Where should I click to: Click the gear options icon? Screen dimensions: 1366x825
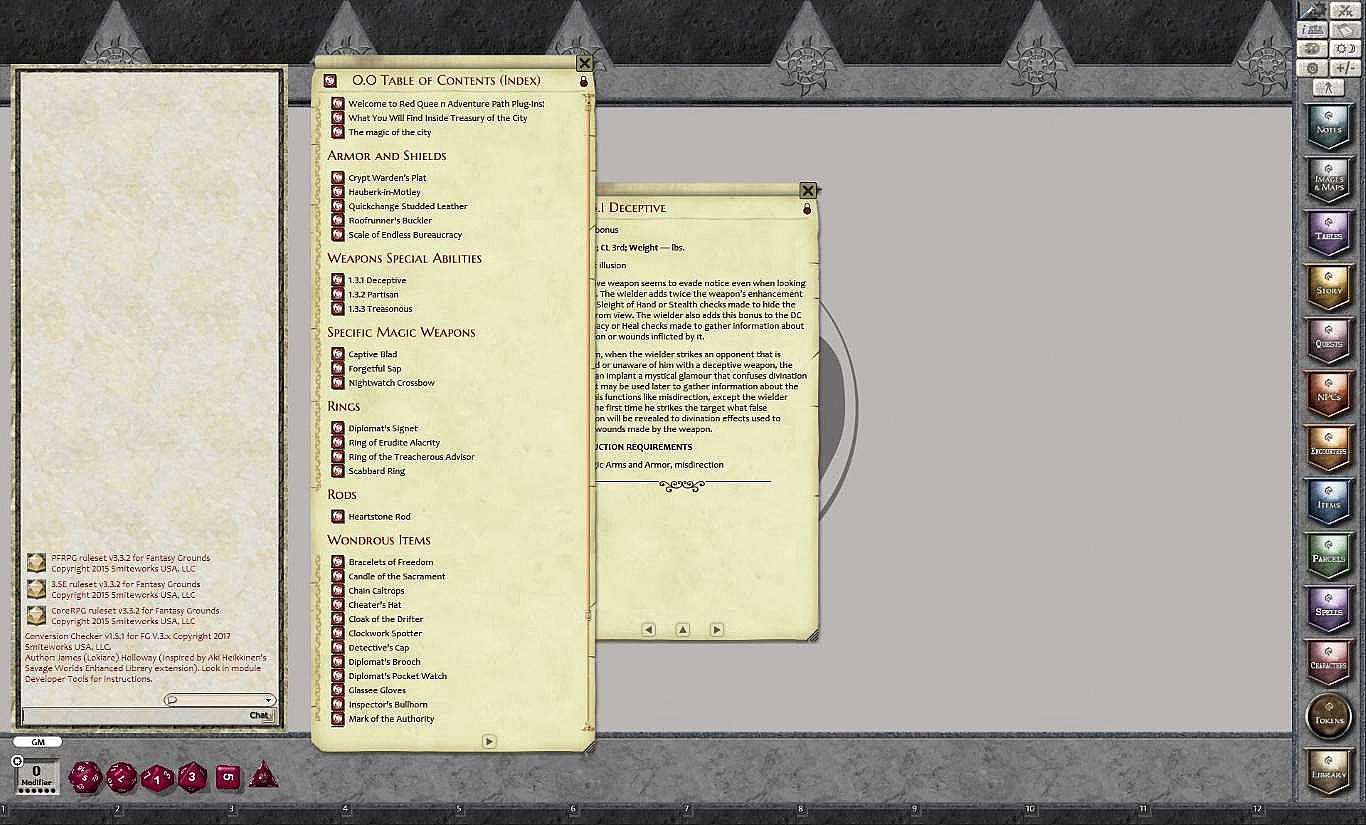pyautogui.click(x=1313, y=68)
